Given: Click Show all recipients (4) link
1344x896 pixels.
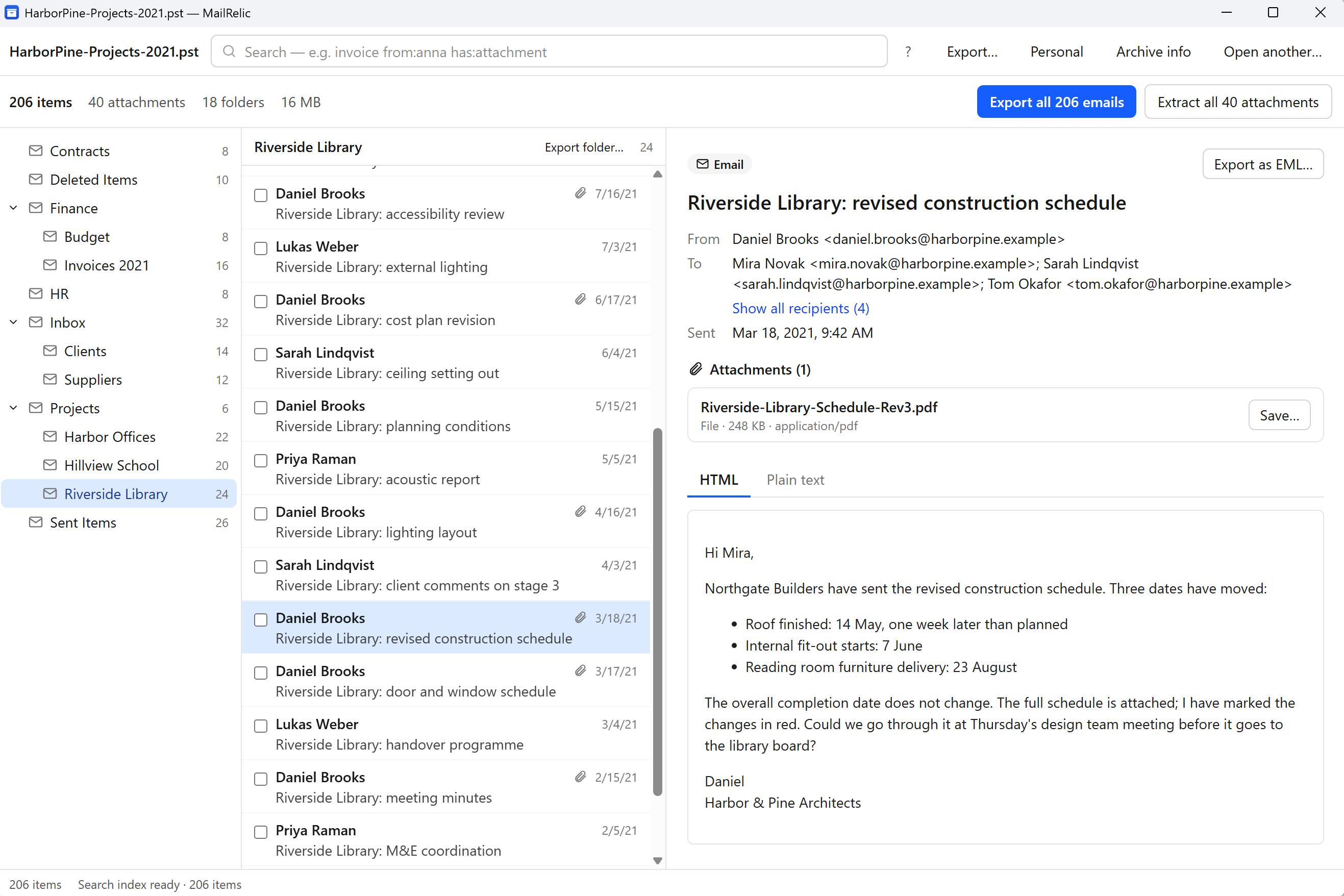Looking at the screenshot, I should click(801, 309).
